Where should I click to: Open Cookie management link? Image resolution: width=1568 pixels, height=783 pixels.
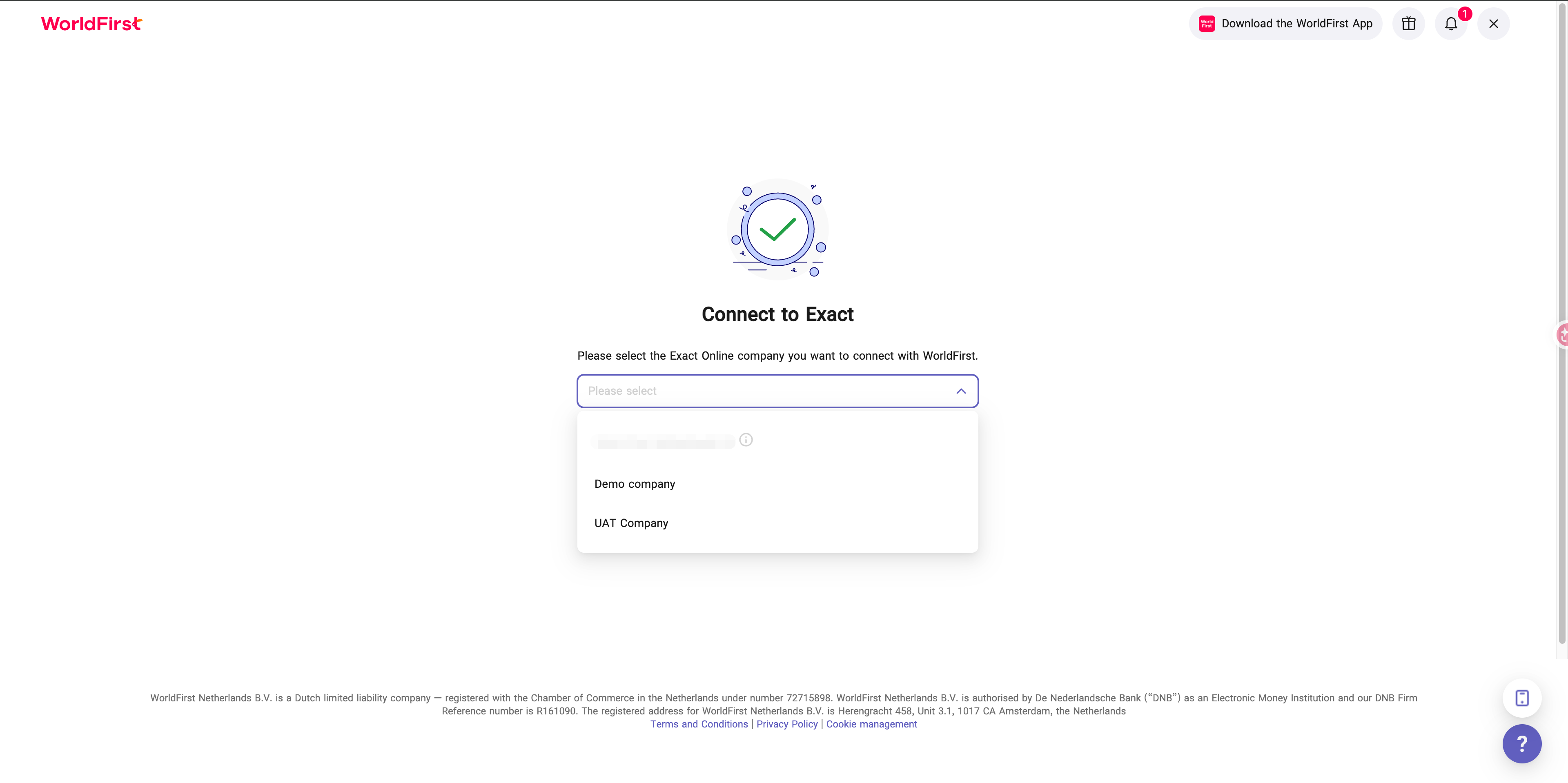(872, 724)
